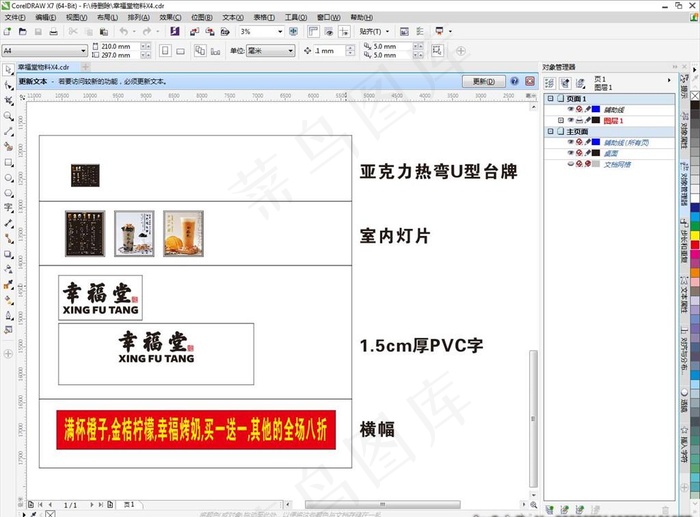The width and height of the screenshot is (700, 517).
Task: Pick the no-fill X swatch in palette
Action: point(695,95)
